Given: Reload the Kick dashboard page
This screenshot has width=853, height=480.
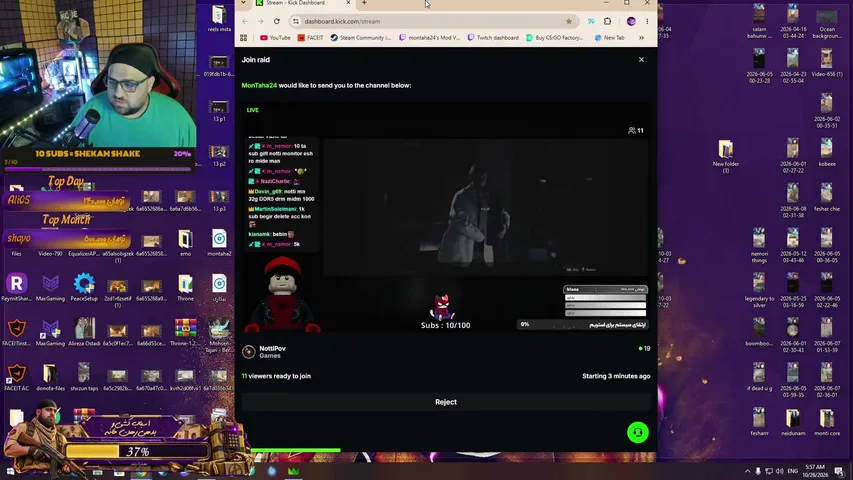Looking at the screenshot, I should [x=277, y=21].
